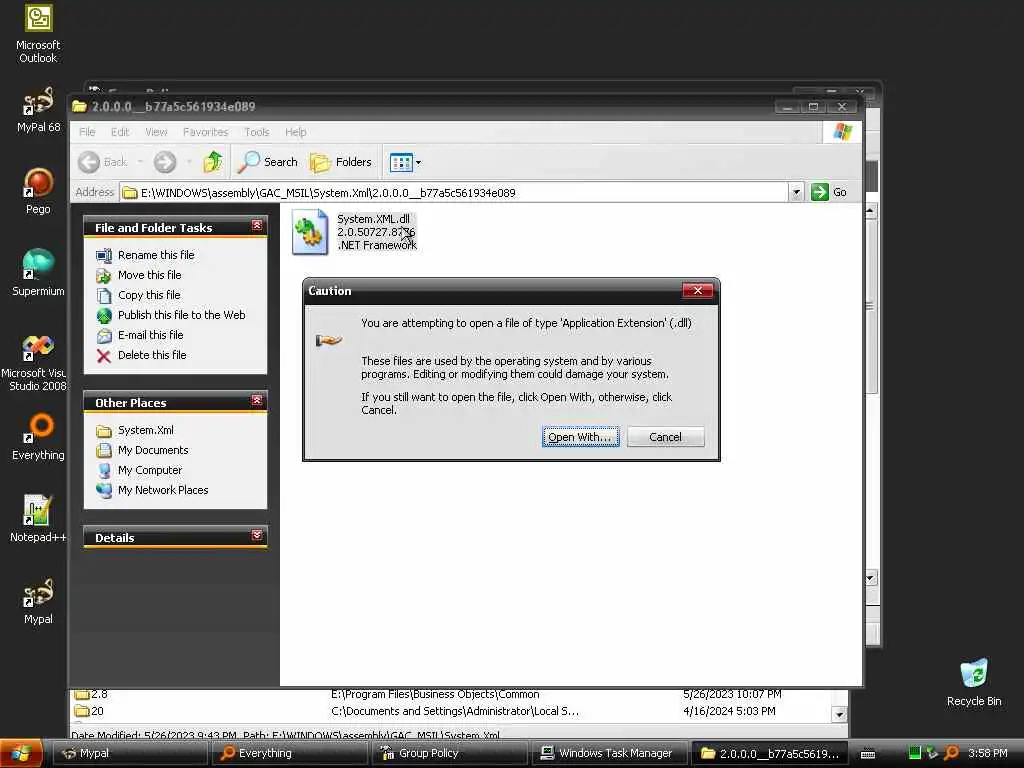Switch to Everything taskbar button
The width and height of the screenshot is (1024, 768).
(289, 753)
